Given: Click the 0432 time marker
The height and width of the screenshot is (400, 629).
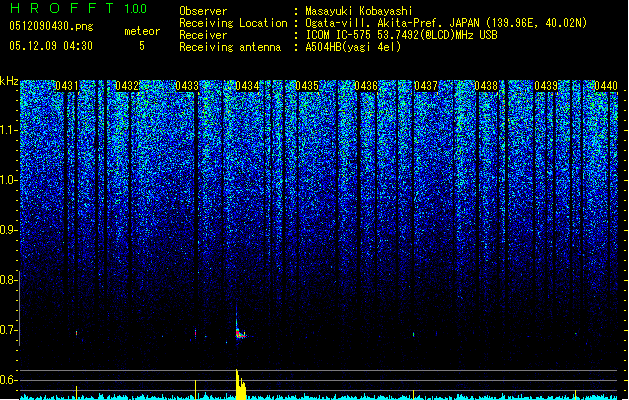Looking at the screenshot, I should pos(127,86).
